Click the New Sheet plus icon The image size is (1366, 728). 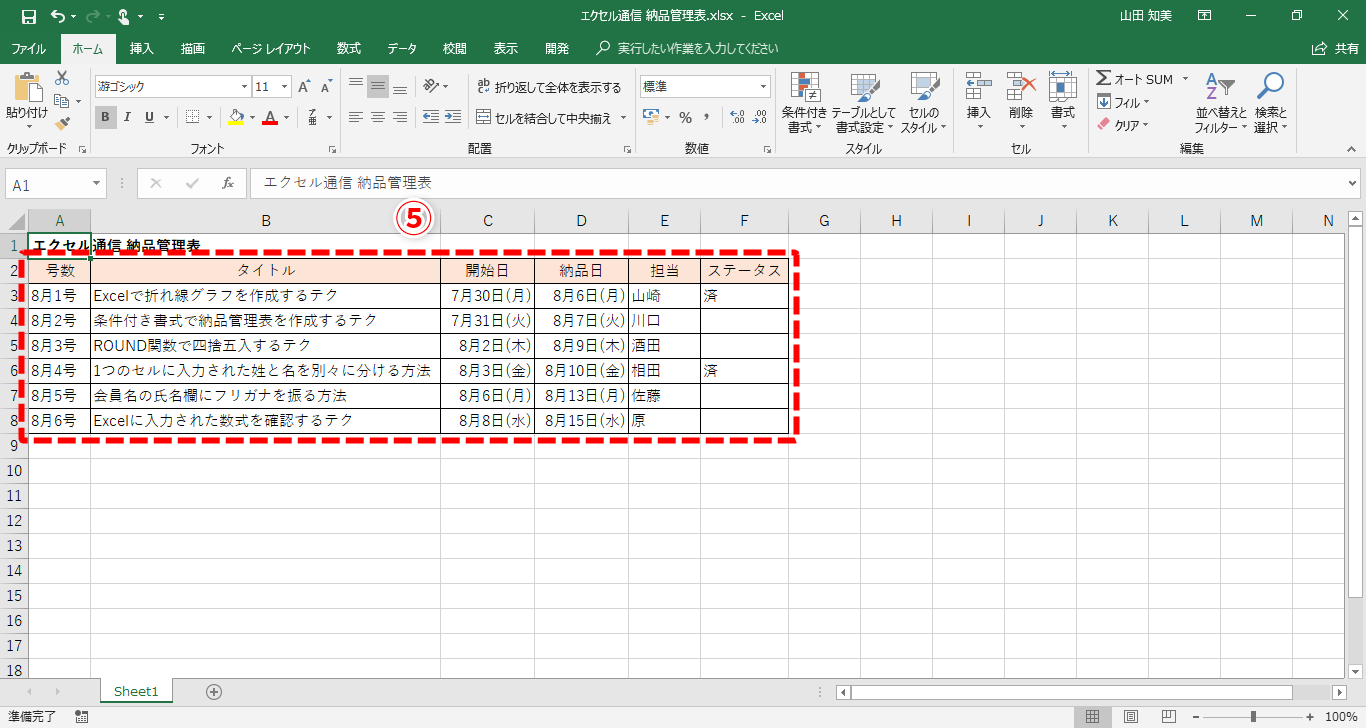click(213, 691)
